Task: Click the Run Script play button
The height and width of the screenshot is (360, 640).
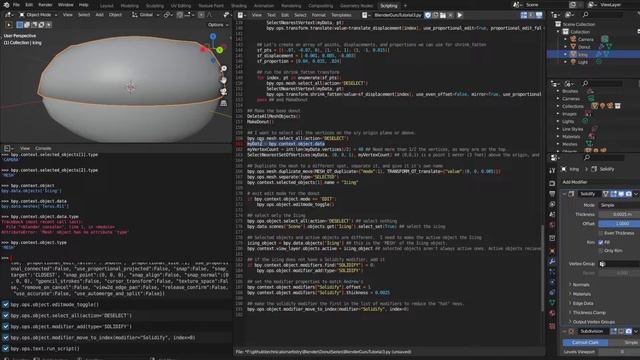Action: (x=460, y=15)
